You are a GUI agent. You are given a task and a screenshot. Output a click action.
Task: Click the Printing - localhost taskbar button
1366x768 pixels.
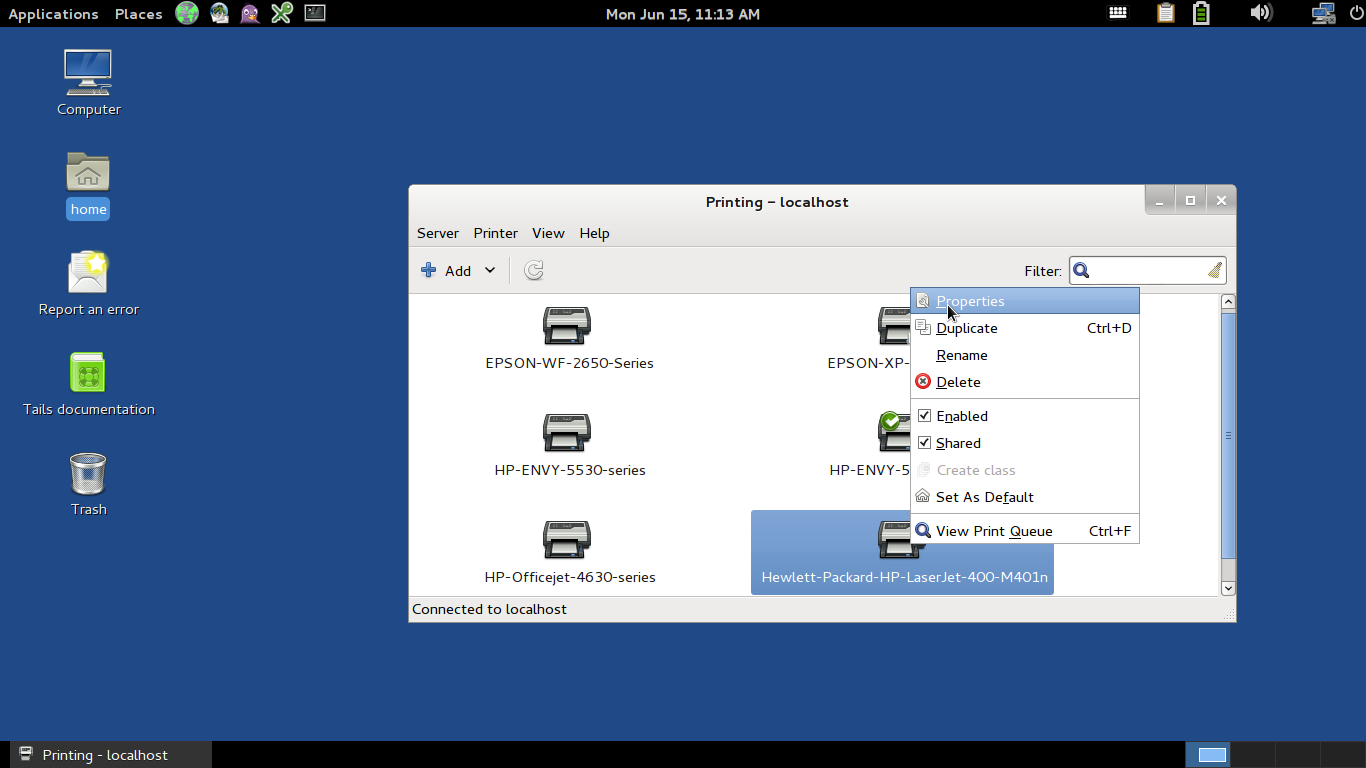(x=111, y=755)
